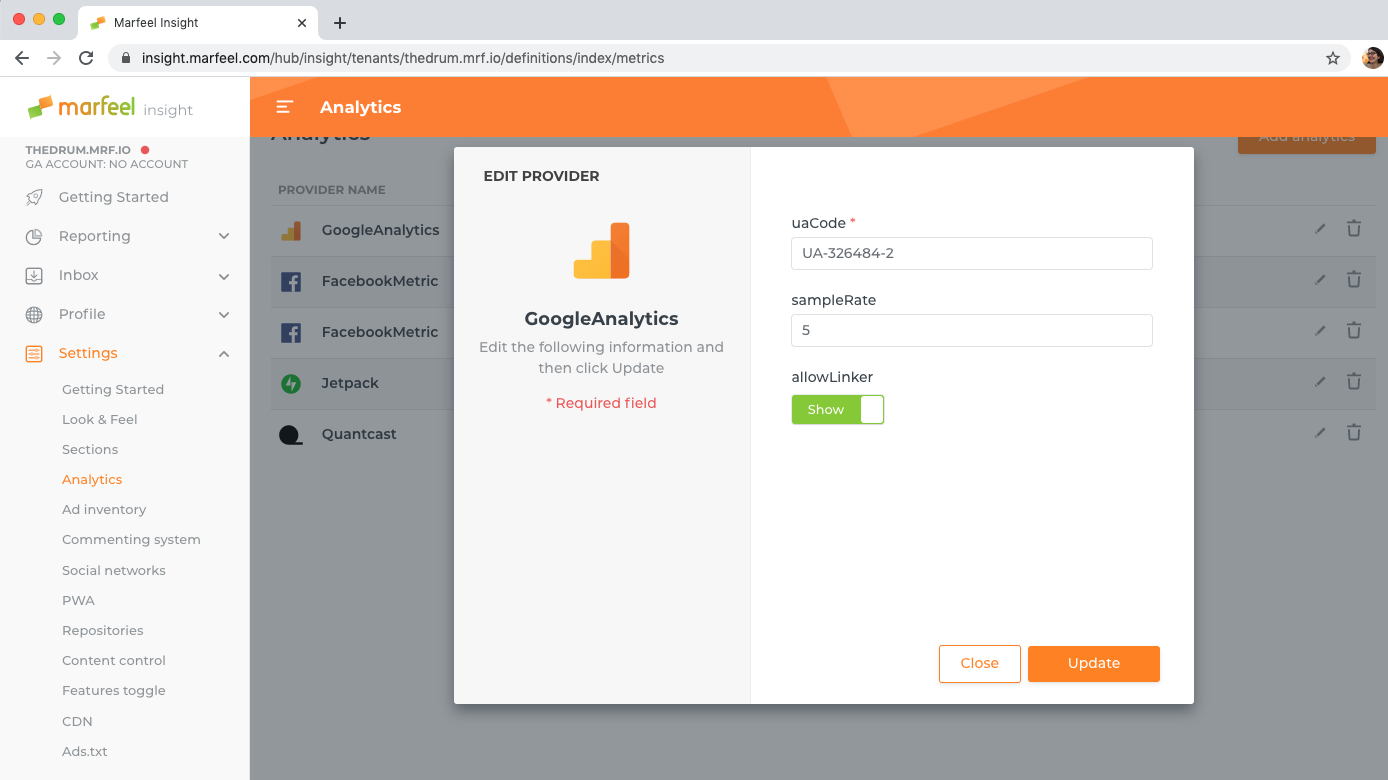
Task: Delete second FacebookMetric with trash icon
Action: tap(1354, 331)
